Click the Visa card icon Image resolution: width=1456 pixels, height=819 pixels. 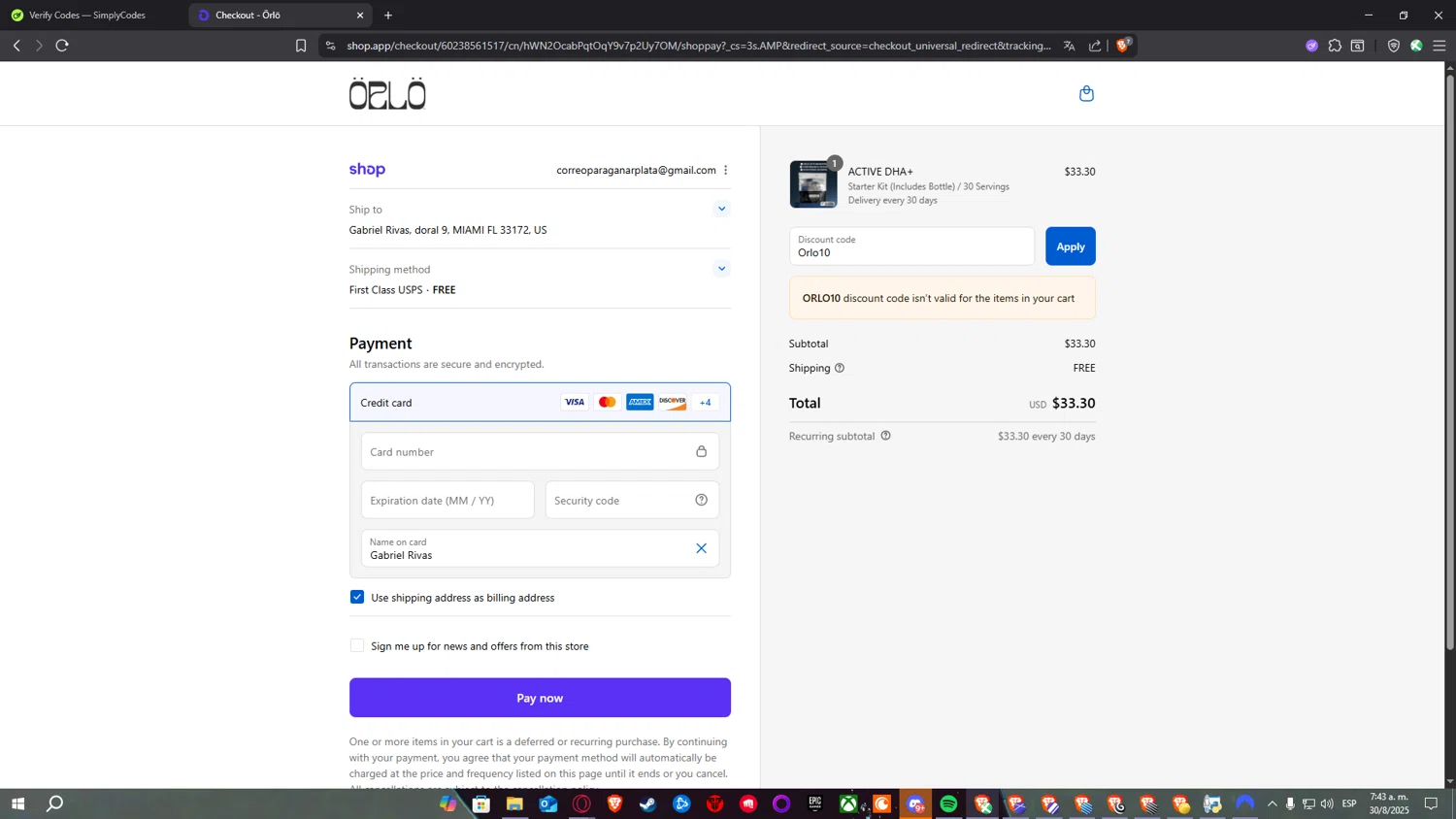(x=575, y=402)
